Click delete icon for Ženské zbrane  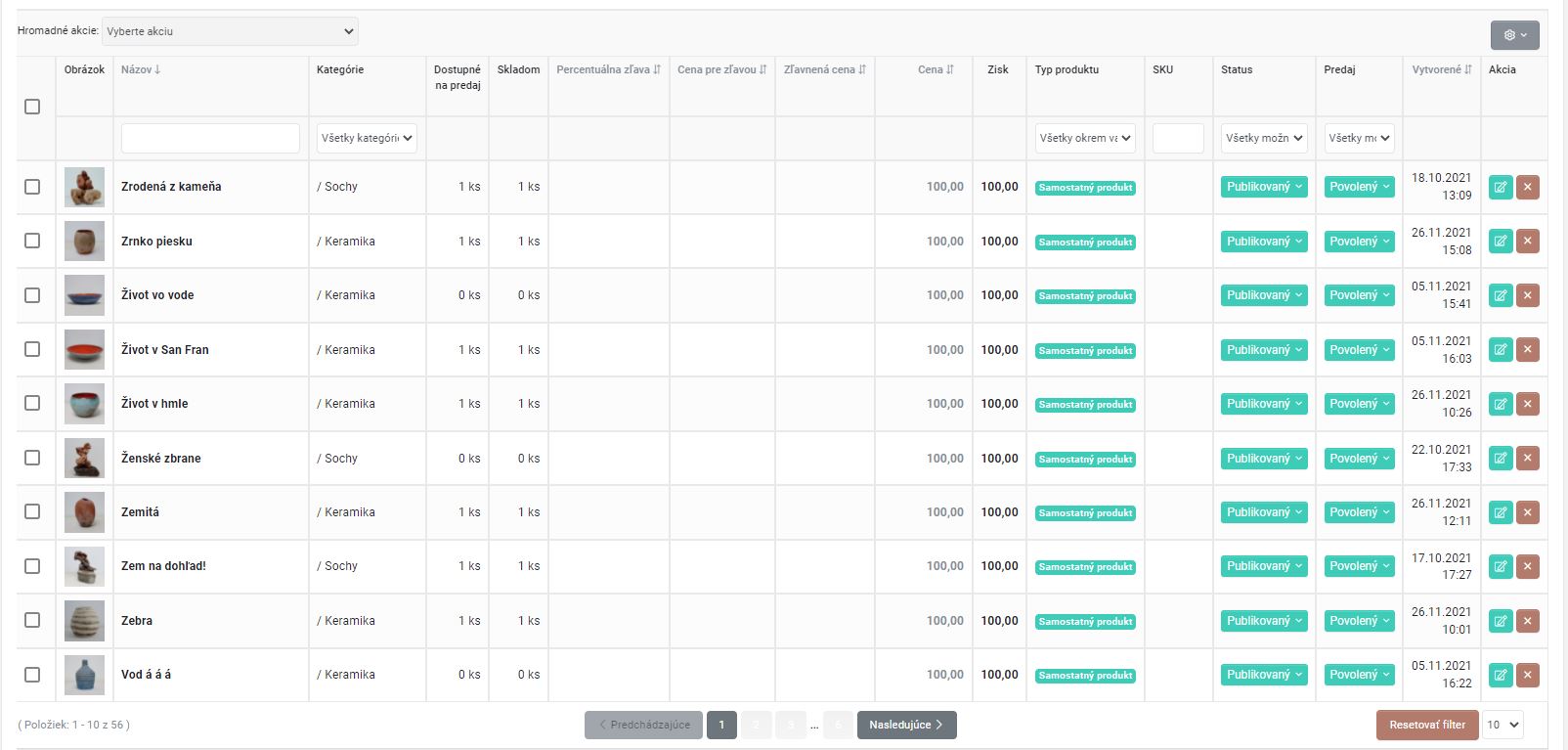pyautogui.click(x=1527, y=459)
